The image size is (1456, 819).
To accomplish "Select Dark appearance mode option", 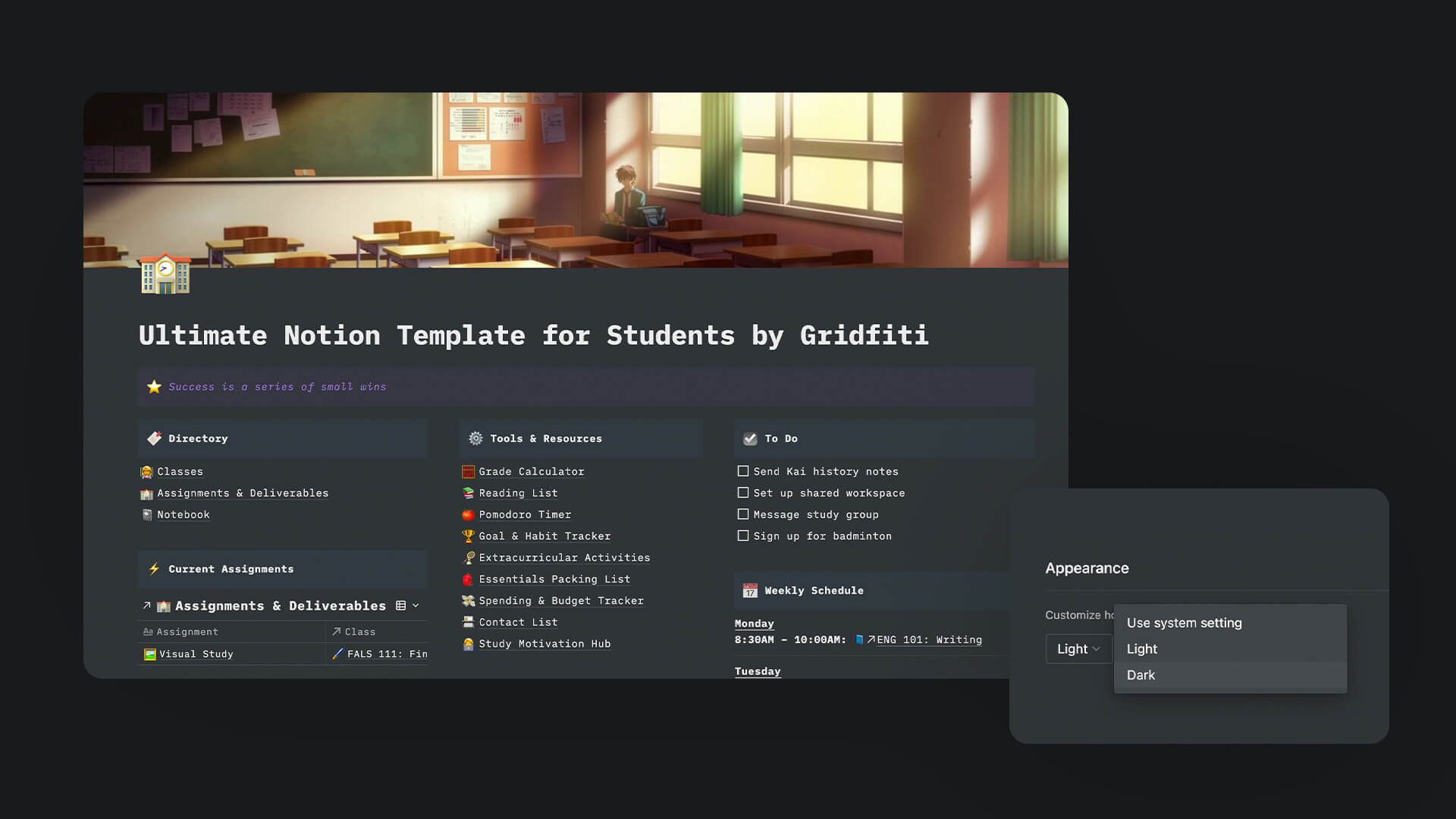I will tap(1141, 674).
